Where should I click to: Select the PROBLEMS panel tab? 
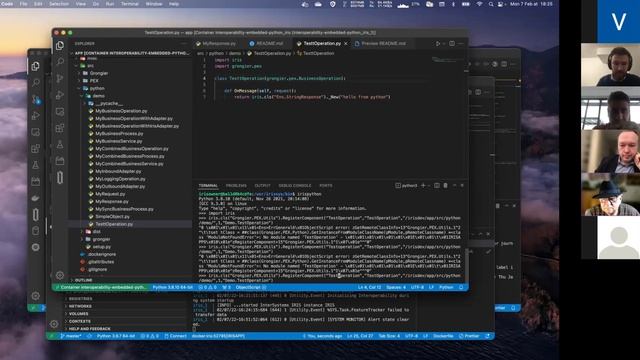coord(236,186)
